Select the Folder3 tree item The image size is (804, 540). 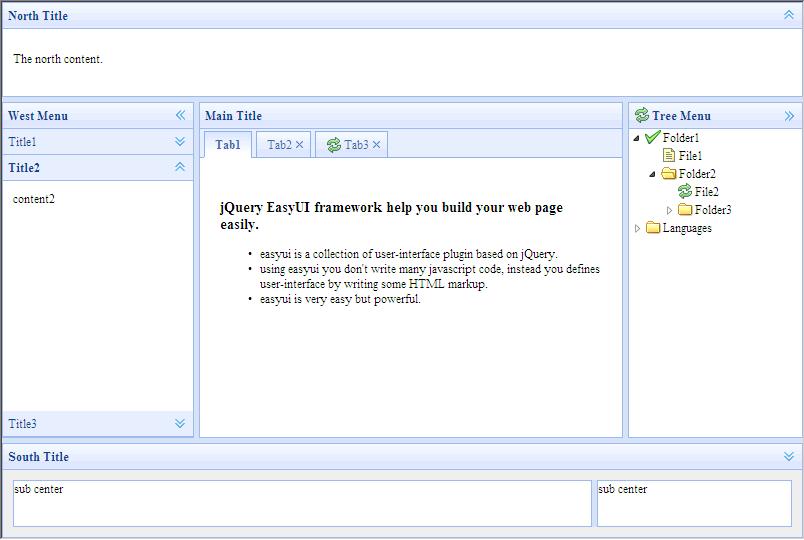[713, 210]
